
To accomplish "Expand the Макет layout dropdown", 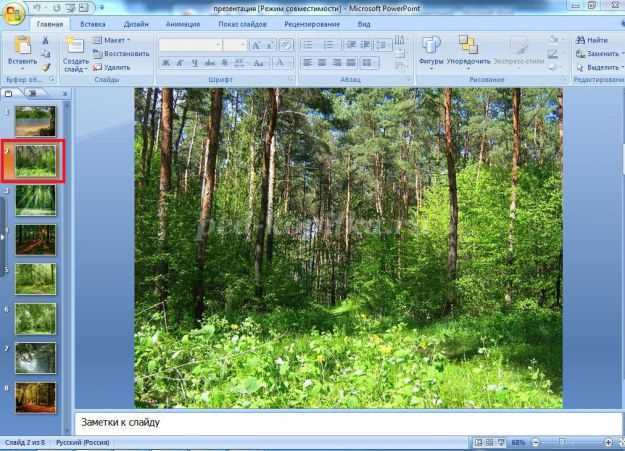I will coord(114,40).
